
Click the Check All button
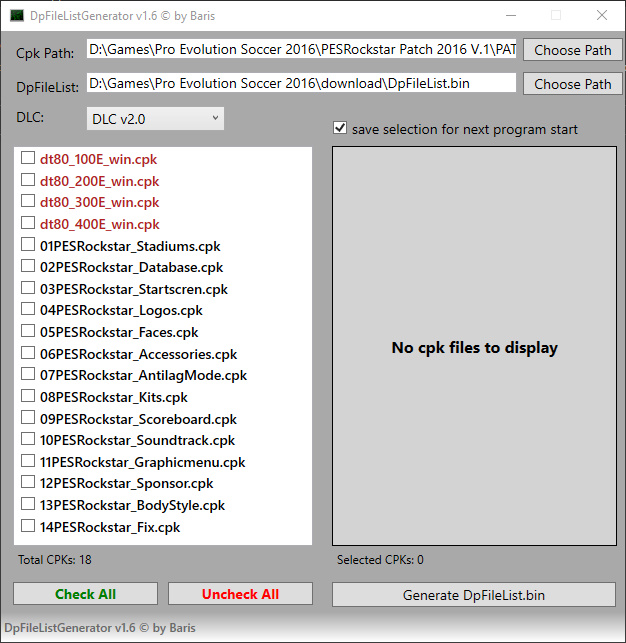tap(85, 594)
